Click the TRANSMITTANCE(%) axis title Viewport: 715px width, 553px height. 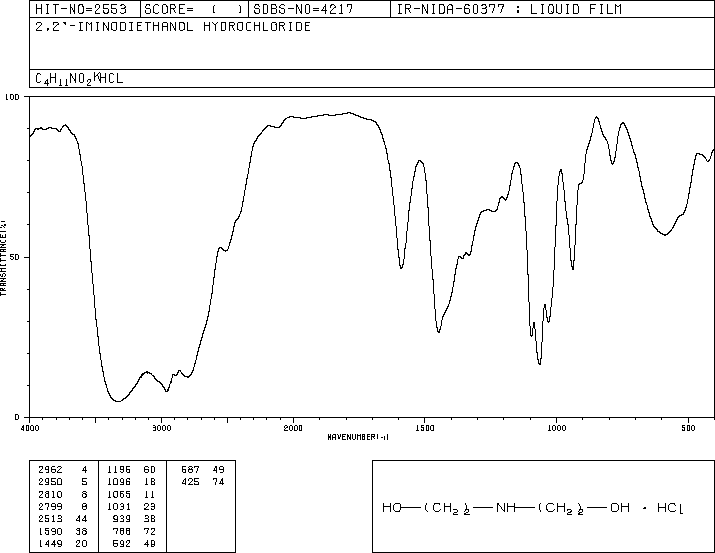point(3,258)
